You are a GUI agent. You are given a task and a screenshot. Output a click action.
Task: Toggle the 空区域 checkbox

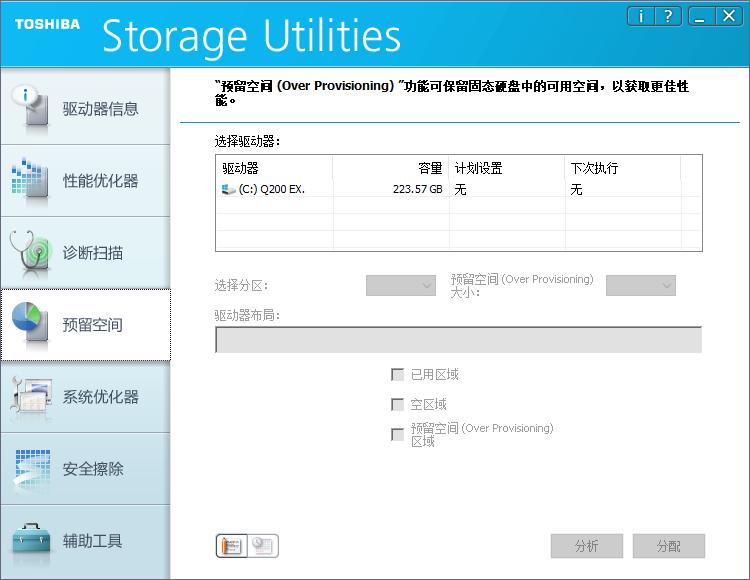398,405
